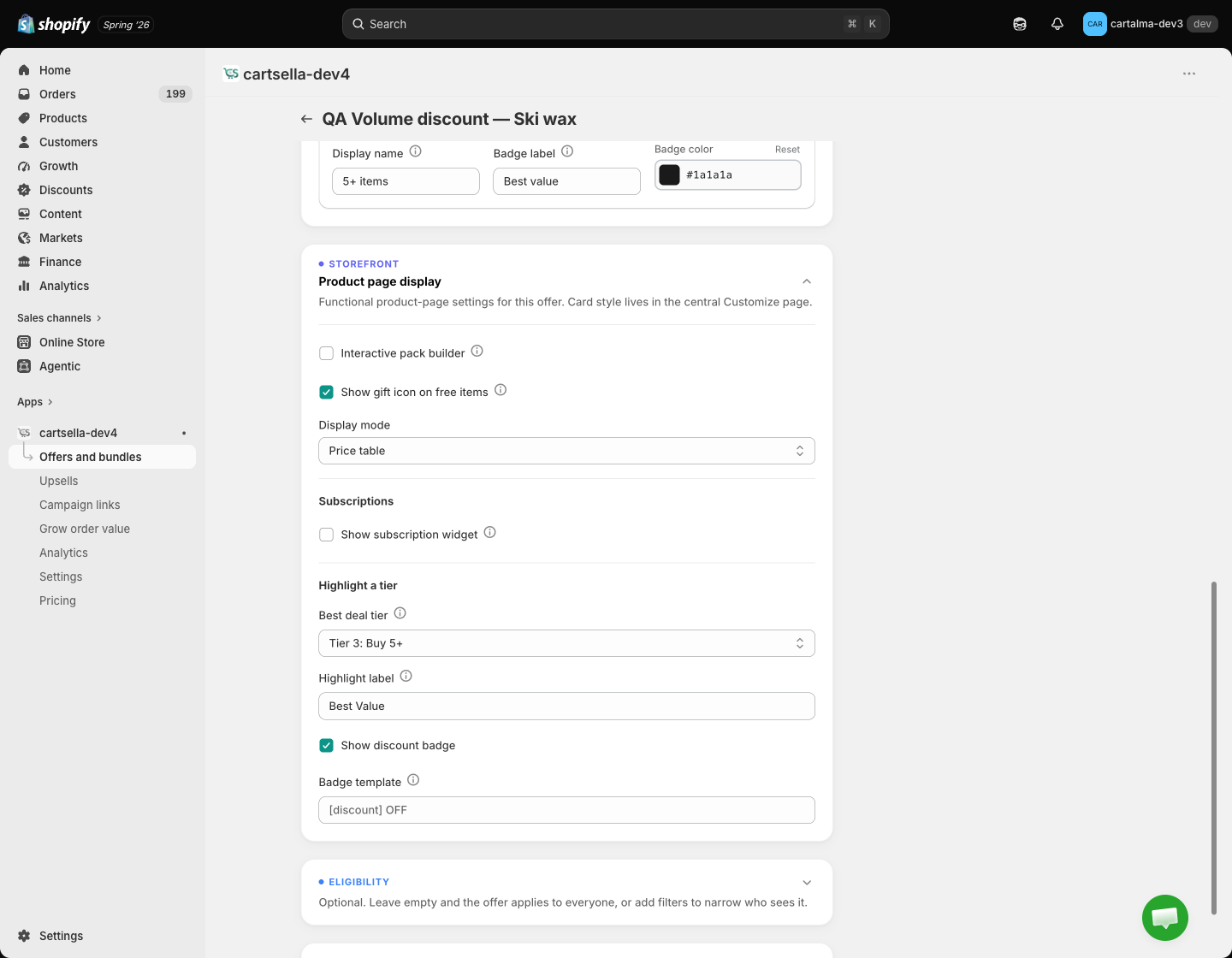Image resolution: width=1232 pixels, height=958 pixels.
Task: Open Upsells in app menu
Action: pyautogui.click(x=59, y=481)
